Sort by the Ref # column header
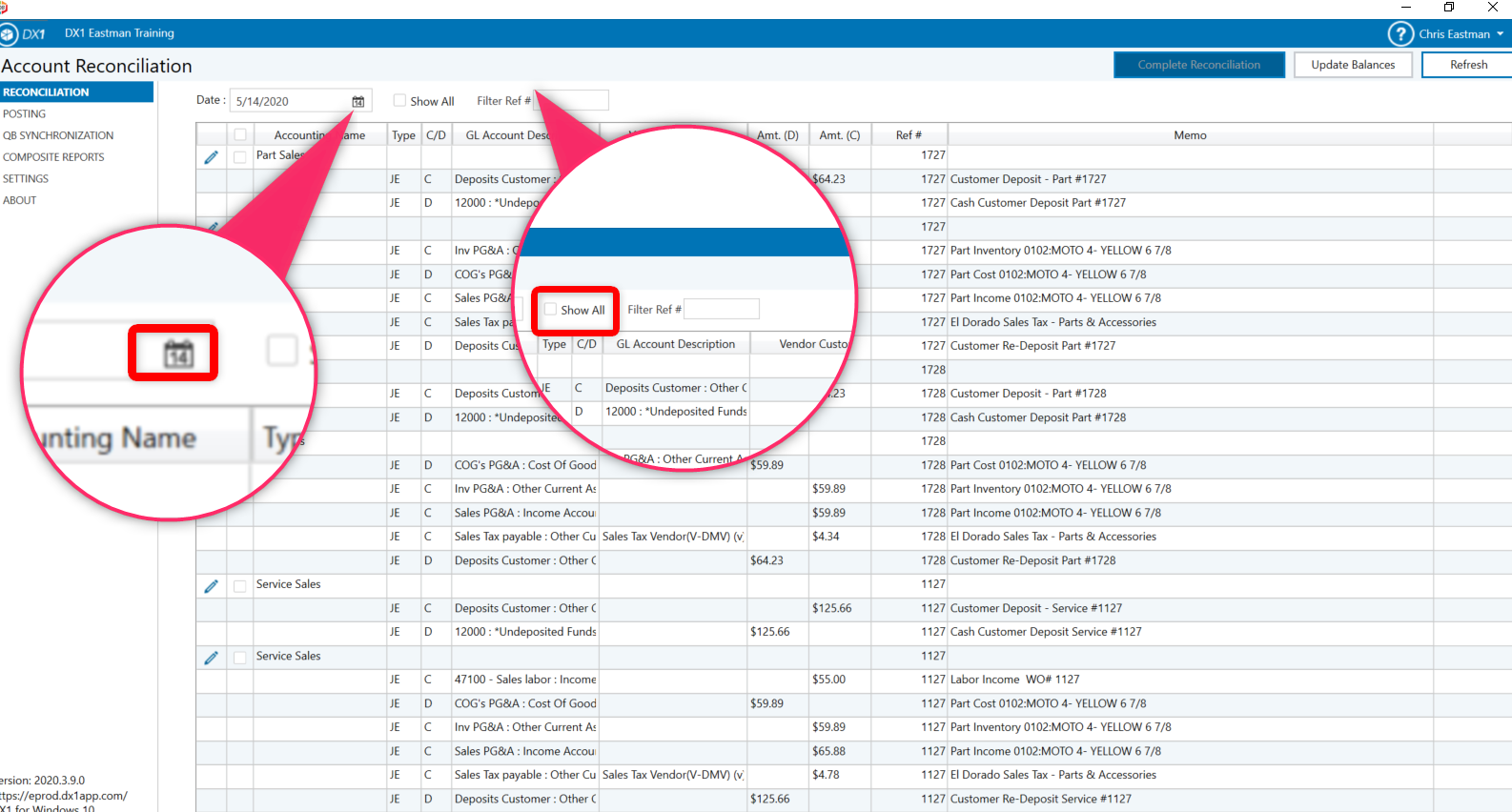Screen dimensions: 1512x812 pos(909,135)
